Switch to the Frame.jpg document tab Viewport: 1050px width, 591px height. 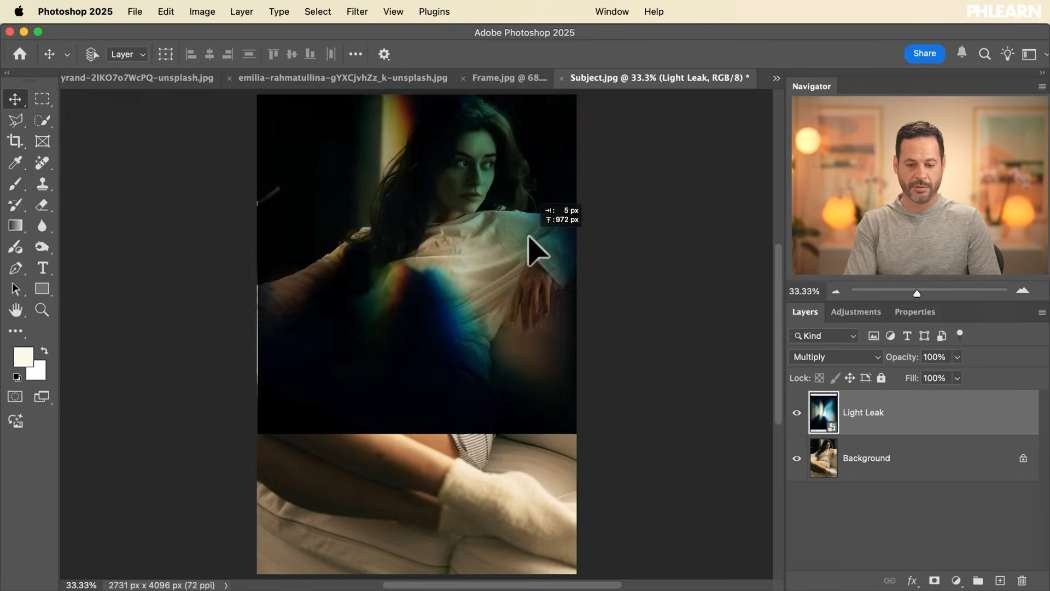coord(509,78)
